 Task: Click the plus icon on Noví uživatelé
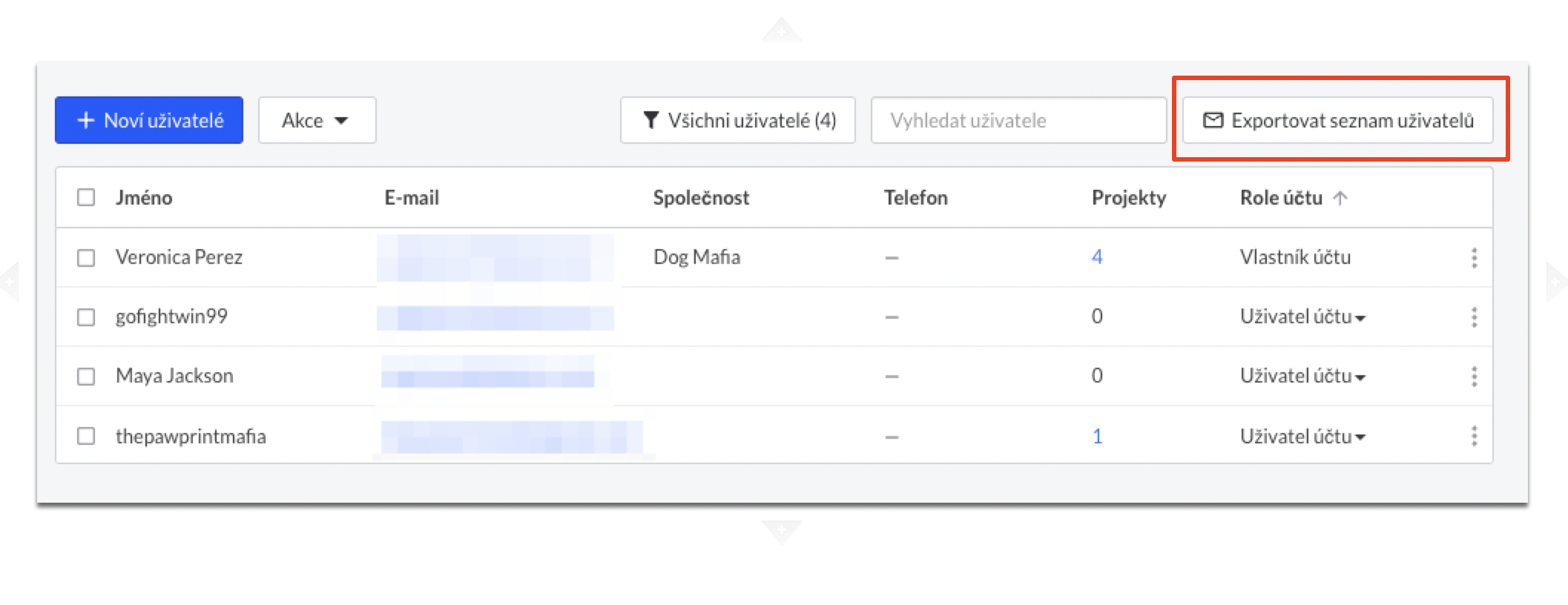tap(86, 120)
